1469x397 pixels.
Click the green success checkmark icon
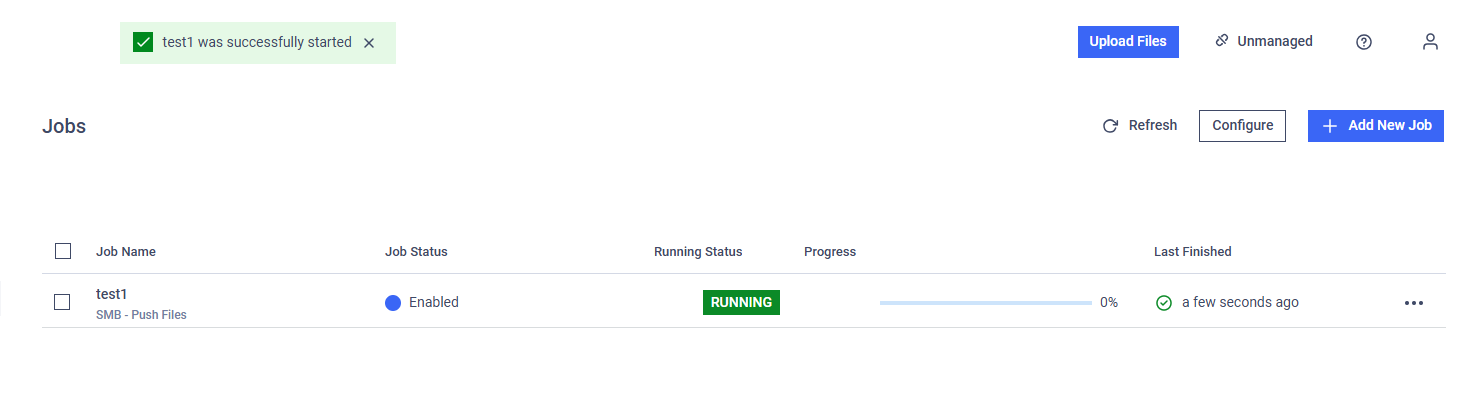143,43
